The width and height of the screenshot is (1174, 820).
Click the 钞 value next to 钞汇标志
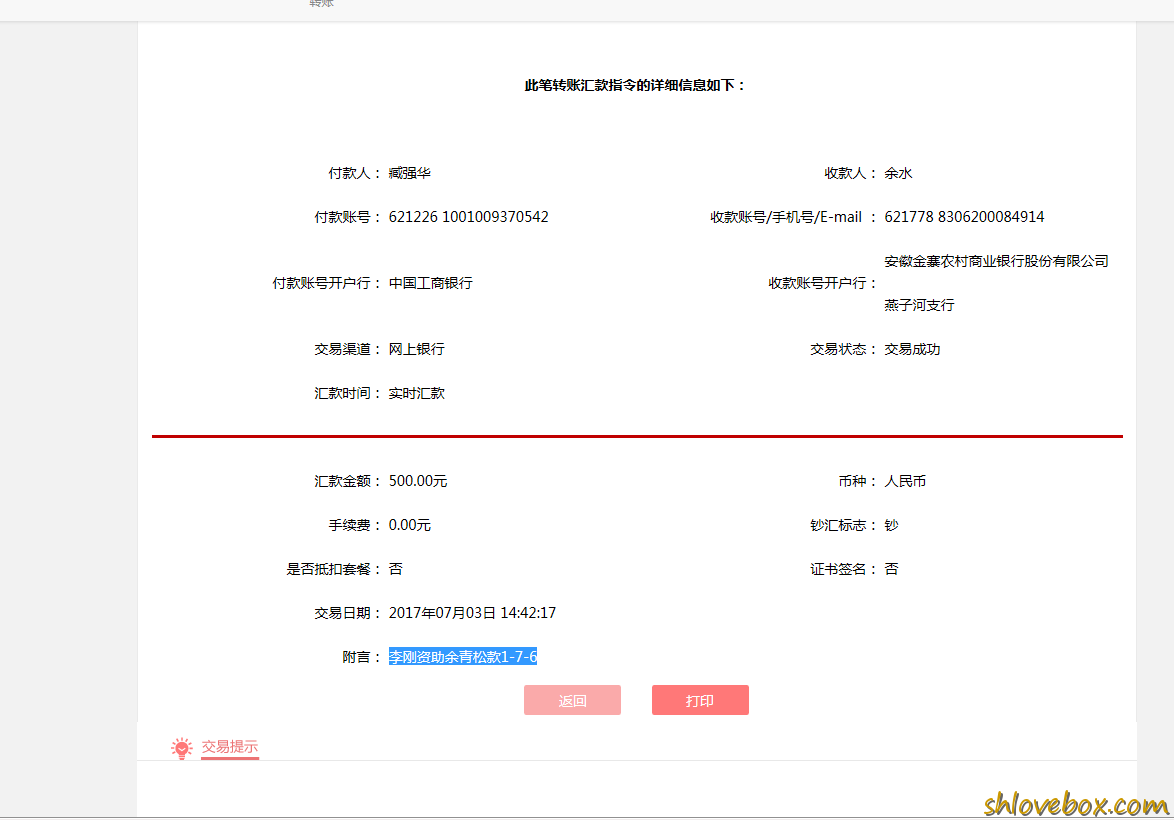click(x=891, y=525)
